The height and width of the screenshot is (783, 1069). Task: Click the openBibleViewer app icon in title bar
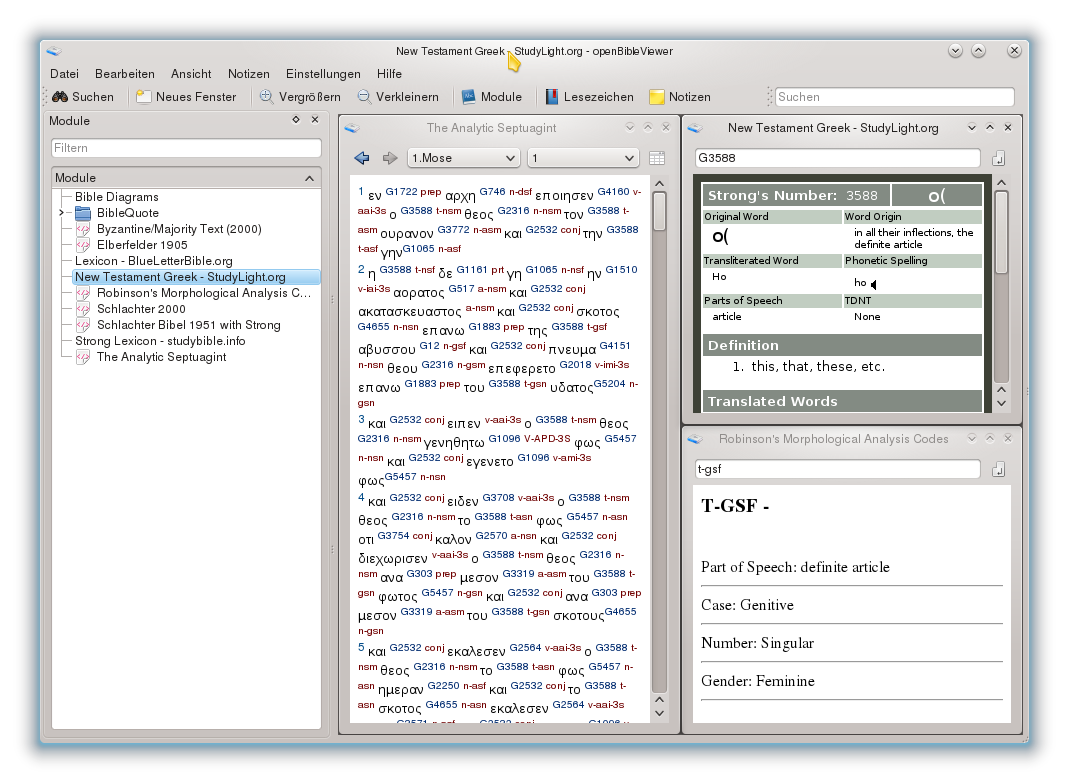pos(54,51)
